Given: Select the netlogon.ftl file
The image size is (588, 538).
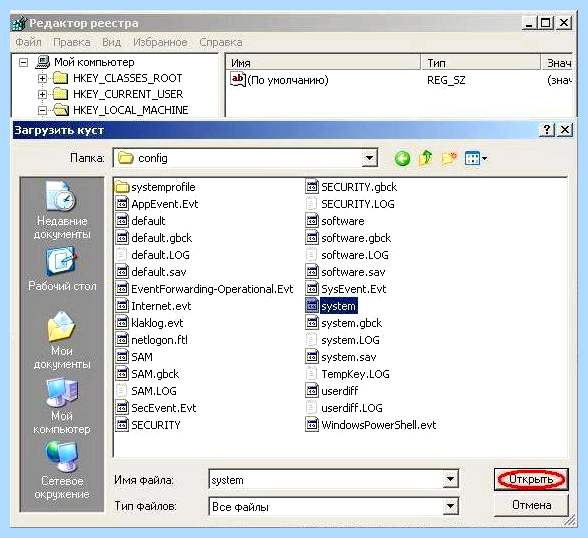Looking at the screenshot, I should point(152,340).
